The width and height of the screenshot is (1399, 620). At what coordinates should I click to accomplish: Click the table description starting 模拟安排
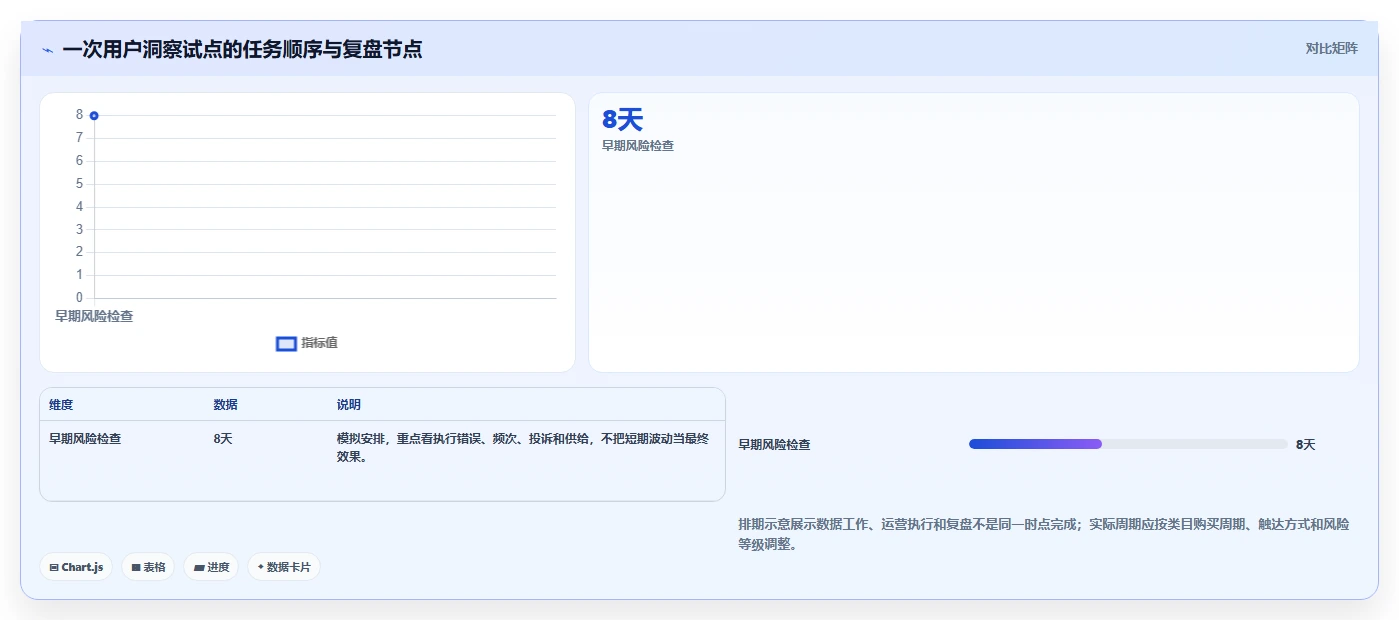[523, 448]
